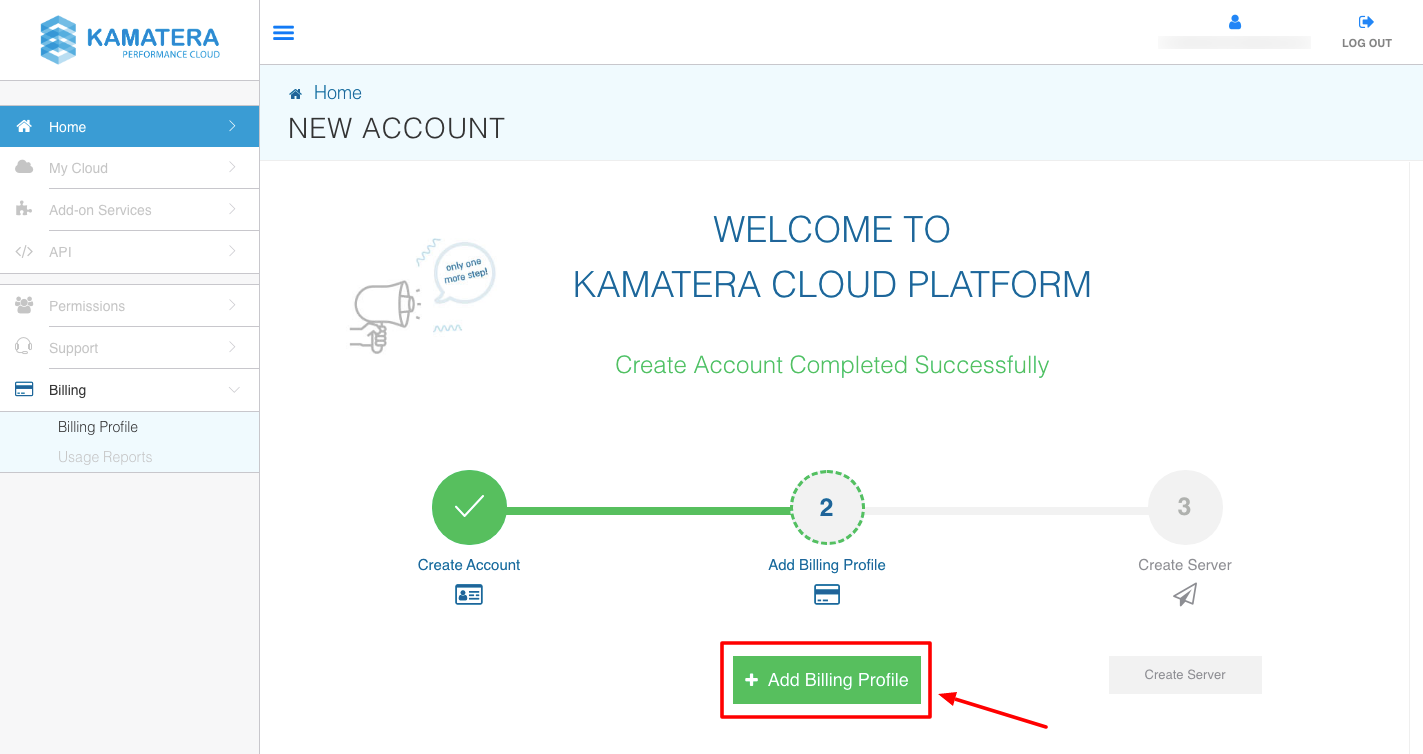Click the Create Server step label
The height and width of the screenshot is (754, 1423).
pyautogui.click(x=1185, y=565)
